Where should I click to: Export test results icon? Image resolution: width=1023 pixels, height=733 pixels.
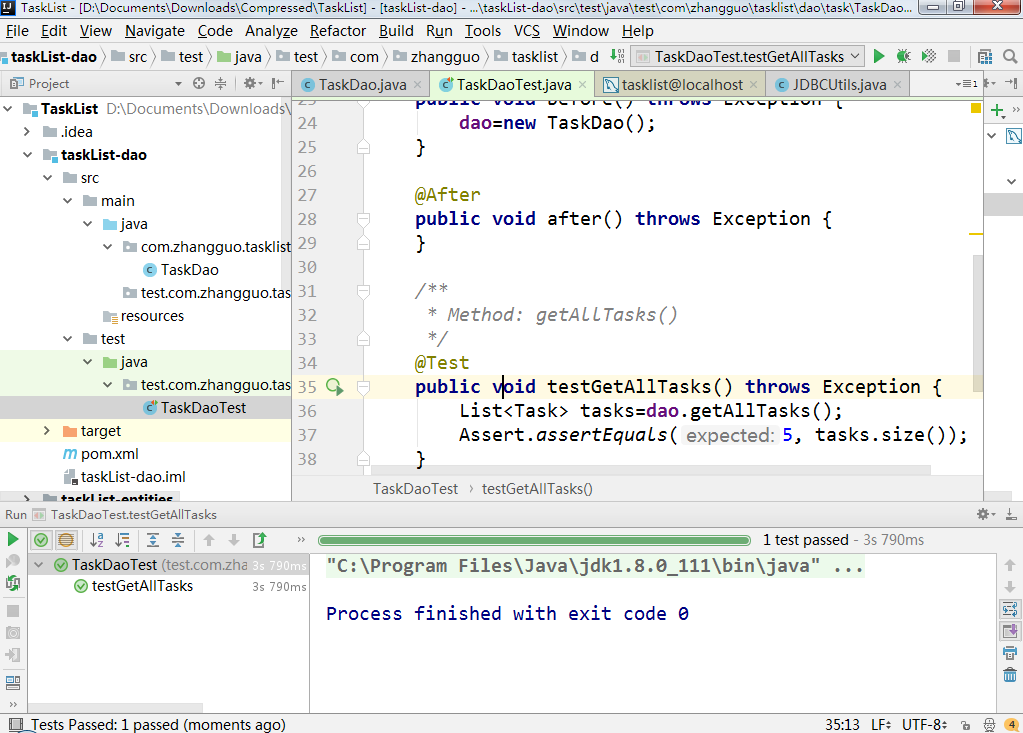pyautogui.click(x=260, y=539)
